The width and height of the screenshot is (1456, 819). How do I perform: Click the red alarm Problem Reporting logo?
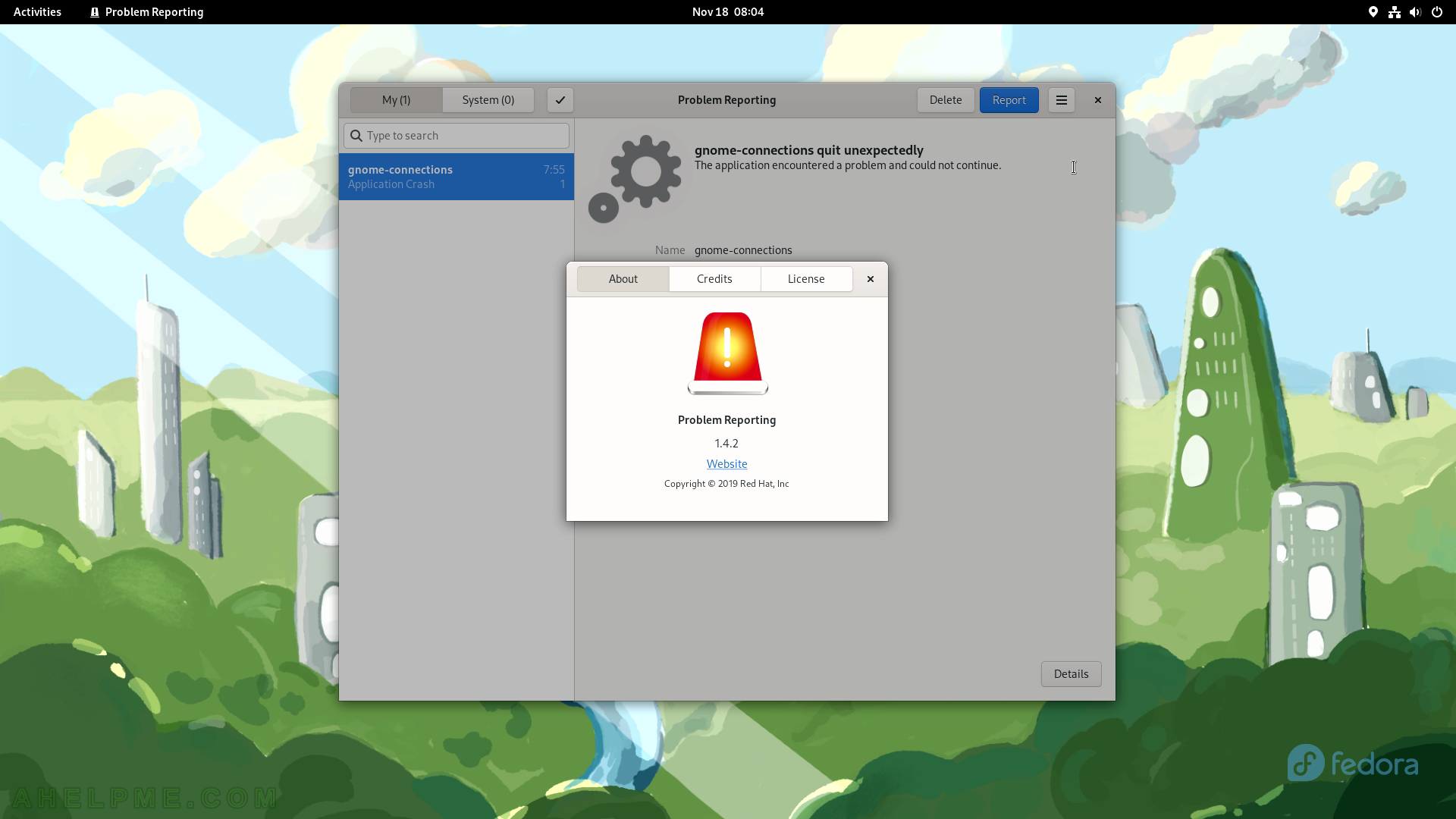click(x=727, y=353)
